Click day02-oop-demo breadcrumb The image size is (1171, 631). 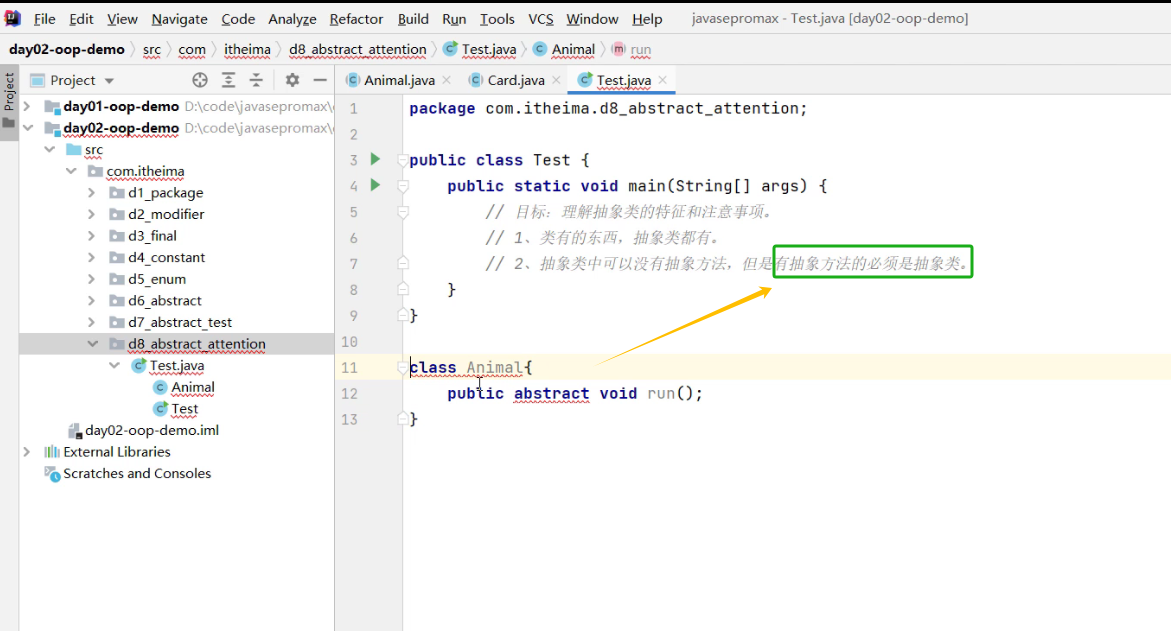pos(66,49)
